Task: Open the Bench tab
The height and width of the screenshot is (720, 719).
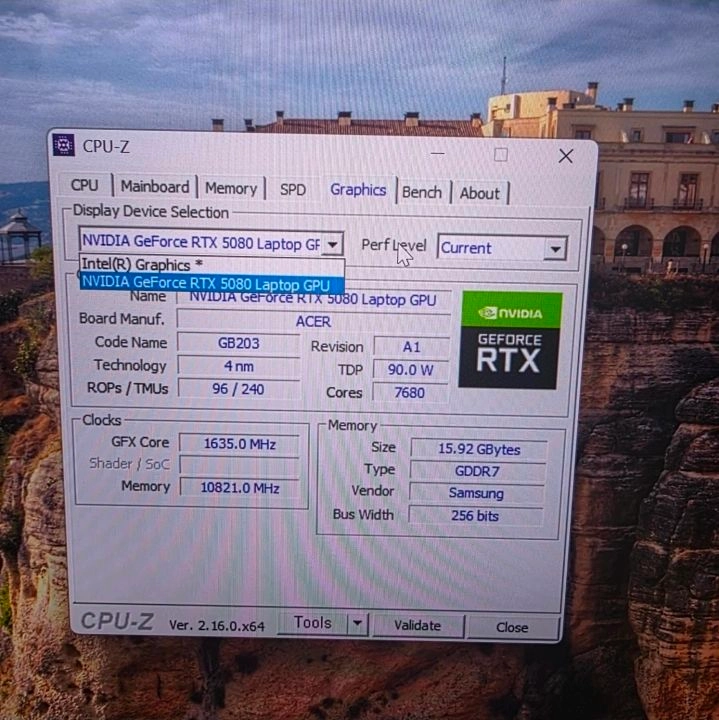Action: 421,192
